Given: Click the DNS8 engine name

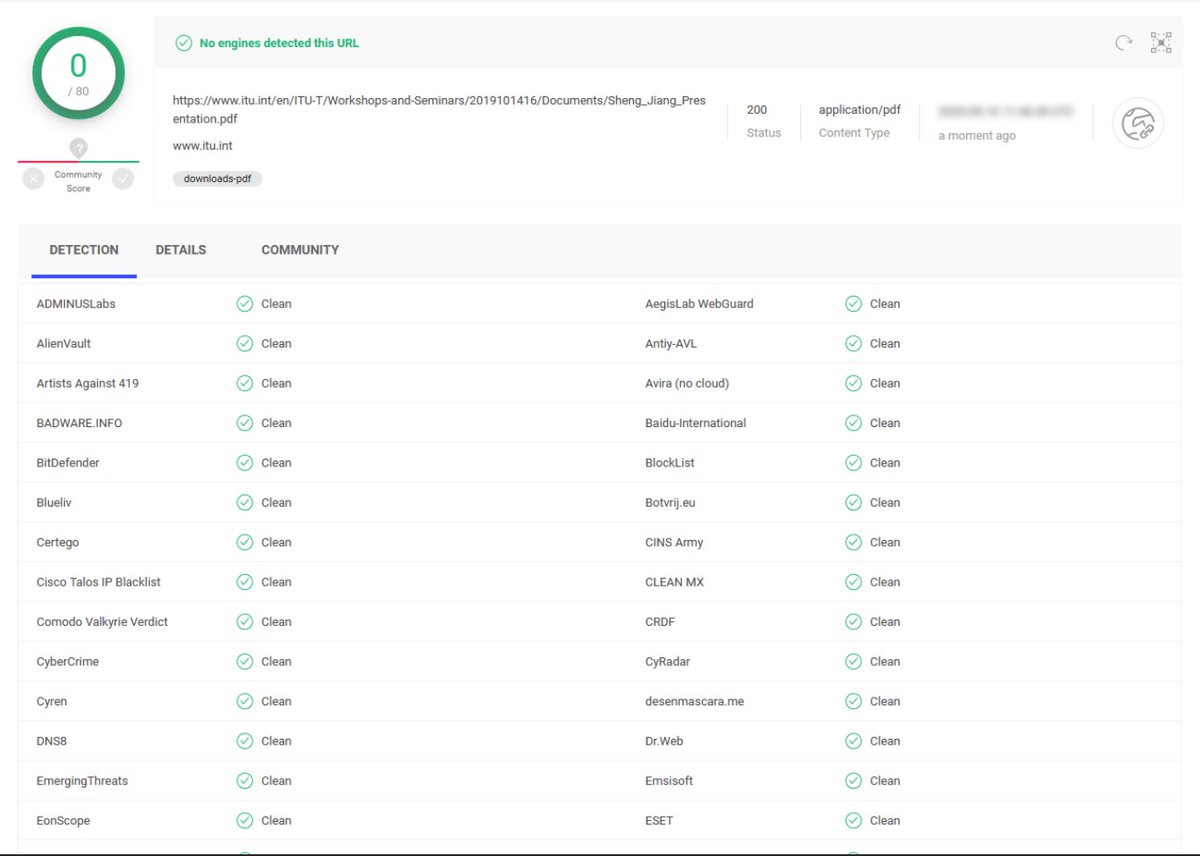Looking at the screenshot, I should coord(52,741).
